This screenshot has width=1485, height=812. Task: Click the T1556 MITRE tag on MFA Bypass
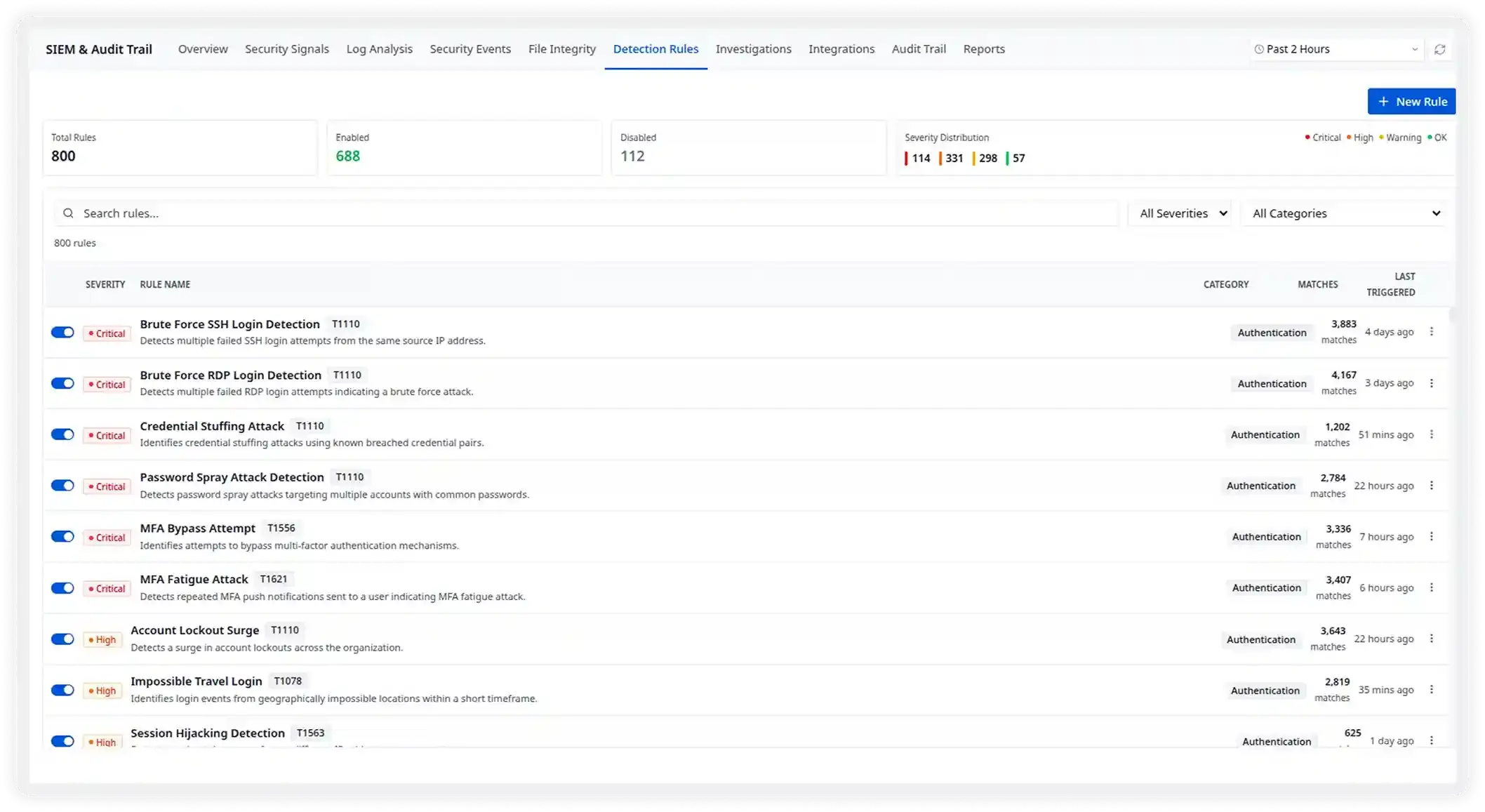pyautogui.click(x=281, y=528)
